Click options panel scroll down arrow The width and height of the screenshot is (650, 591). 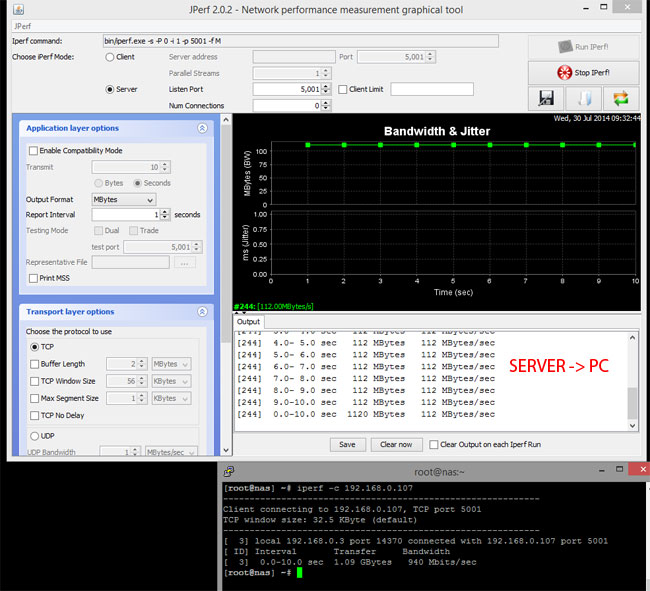pos(226,450)
